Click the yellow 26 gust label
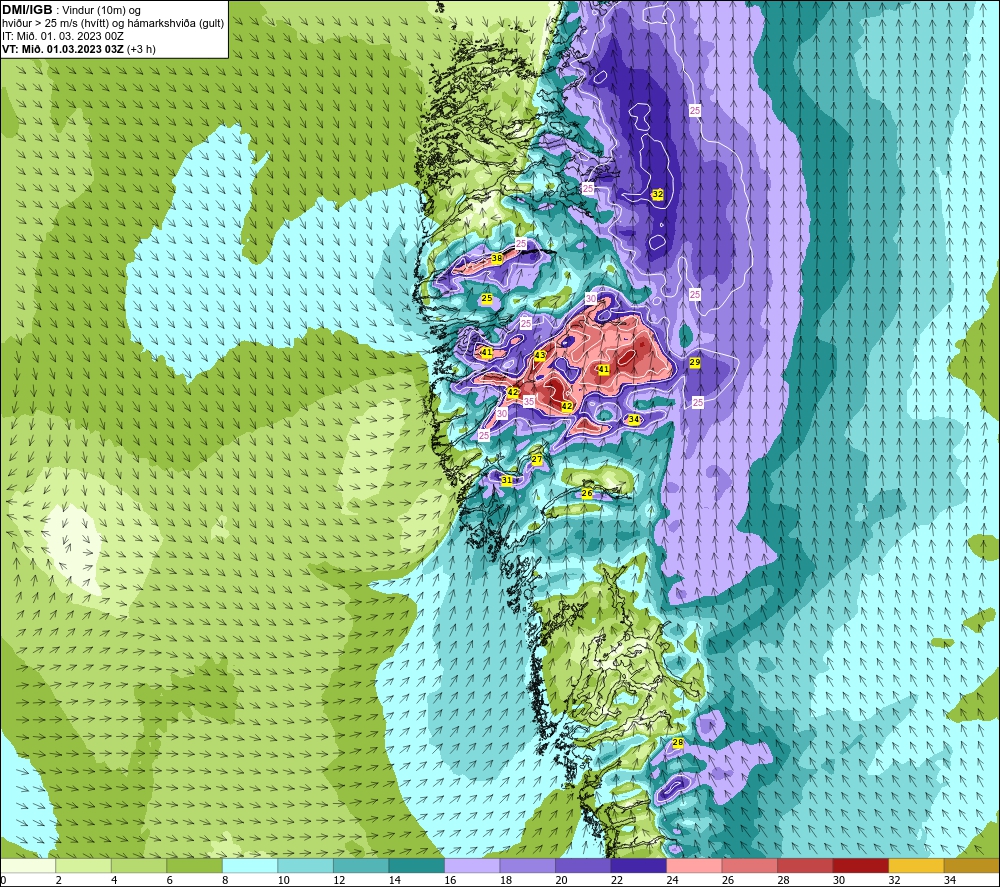This screenshot has height=887, width=1000. tap(587, 493)
